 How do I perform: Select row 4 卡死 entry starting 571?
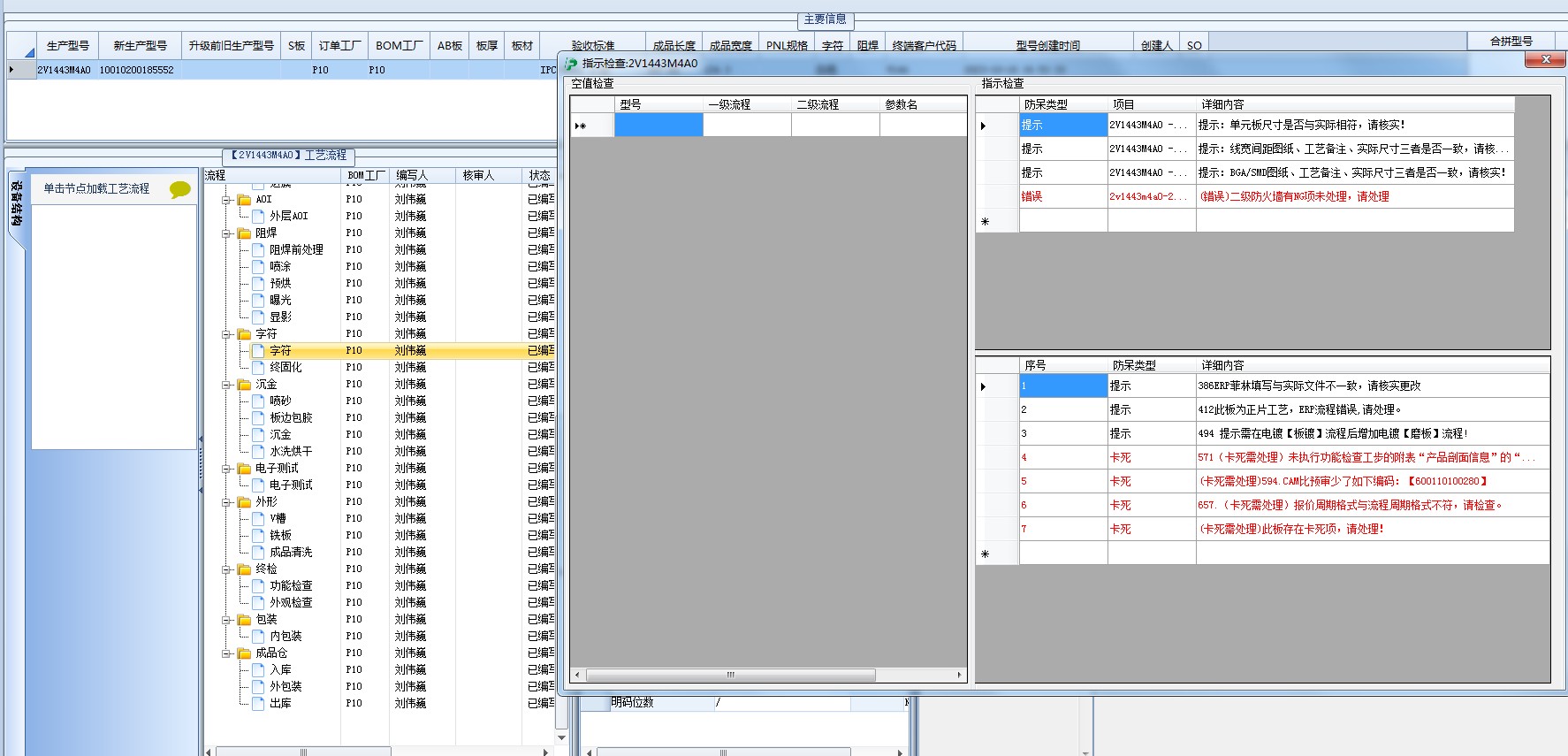[1263, 457]
